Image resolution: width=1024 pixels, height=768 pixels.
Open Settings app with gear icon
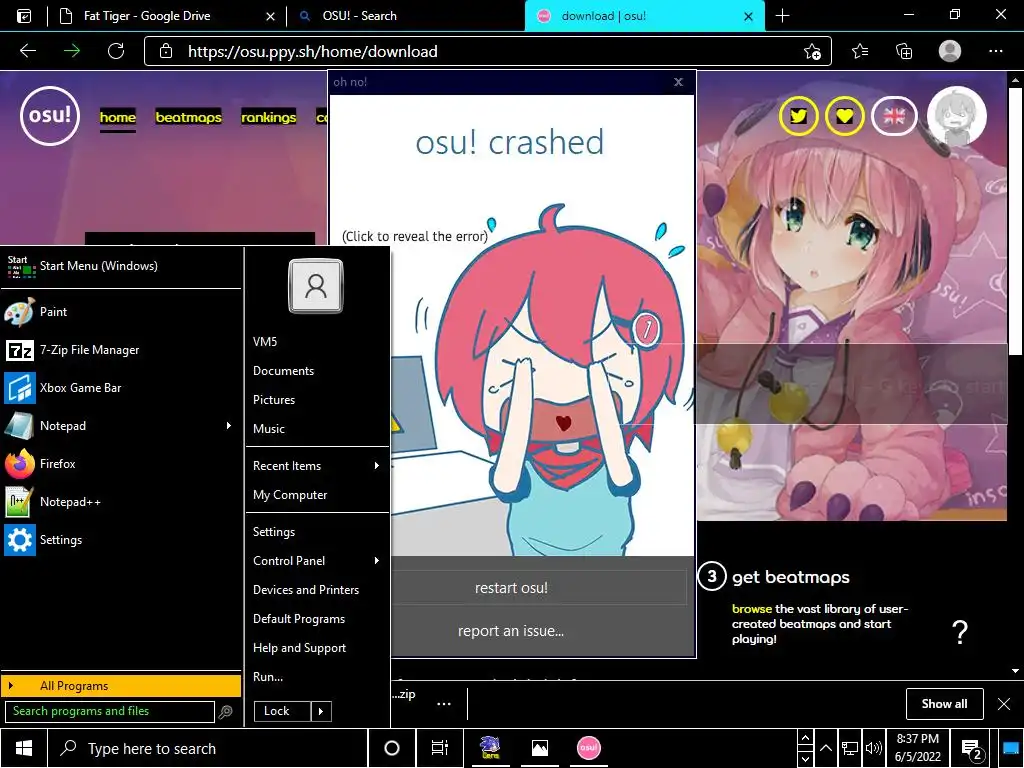[121, 540]
